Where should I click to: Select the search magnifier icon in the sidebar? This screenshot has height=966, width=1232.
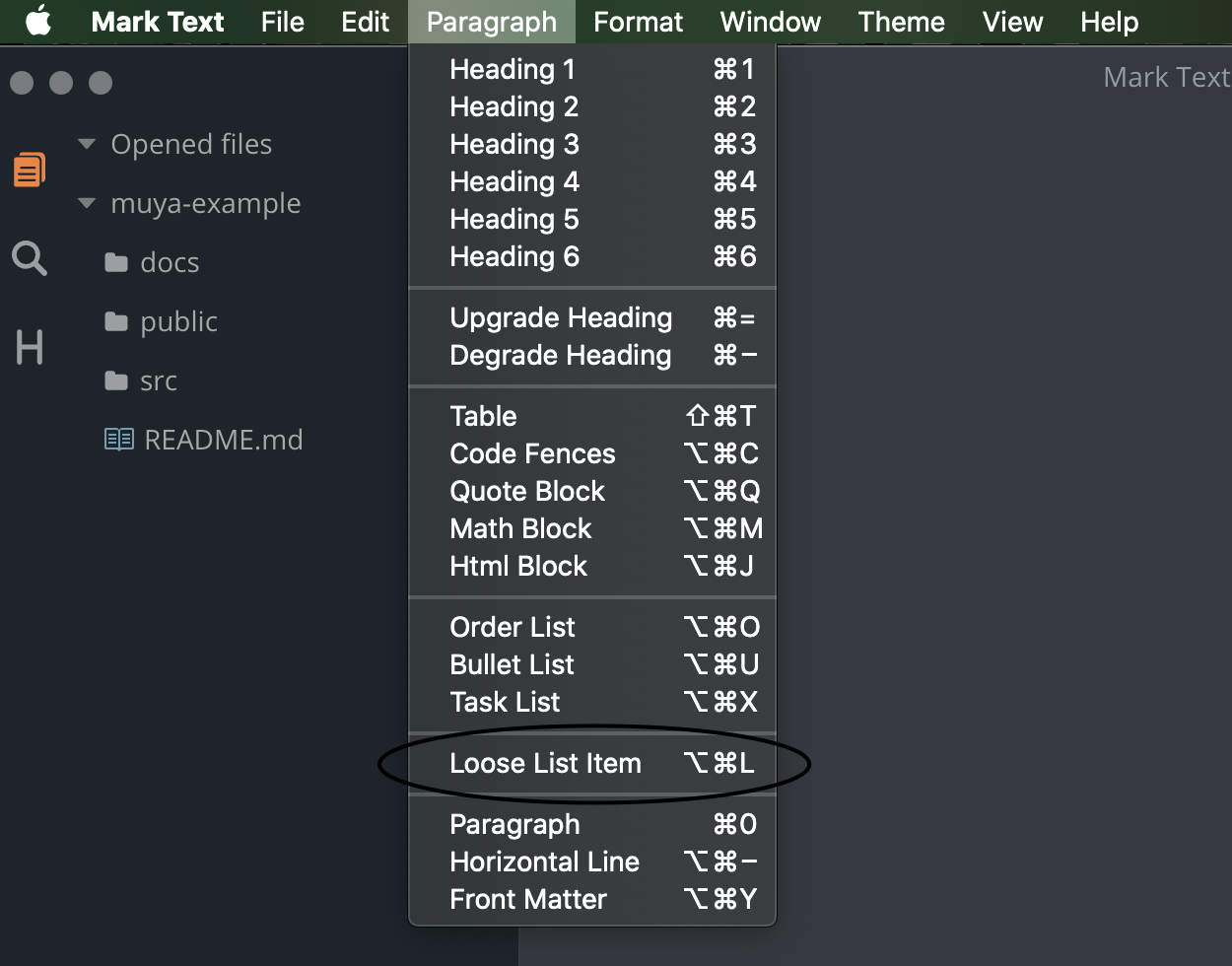click(x=29, y=258)
